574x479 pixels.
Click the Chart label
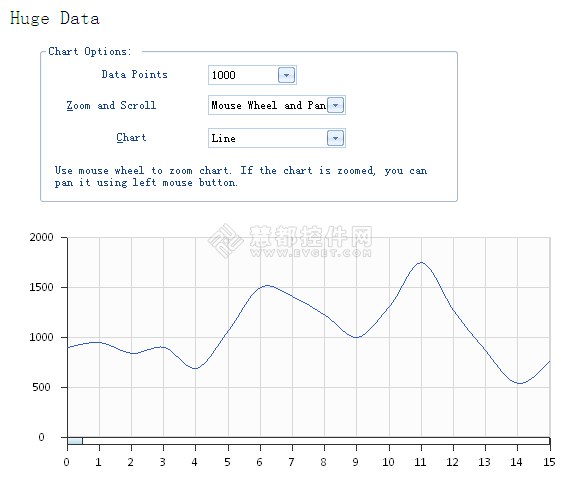[131, 138]
